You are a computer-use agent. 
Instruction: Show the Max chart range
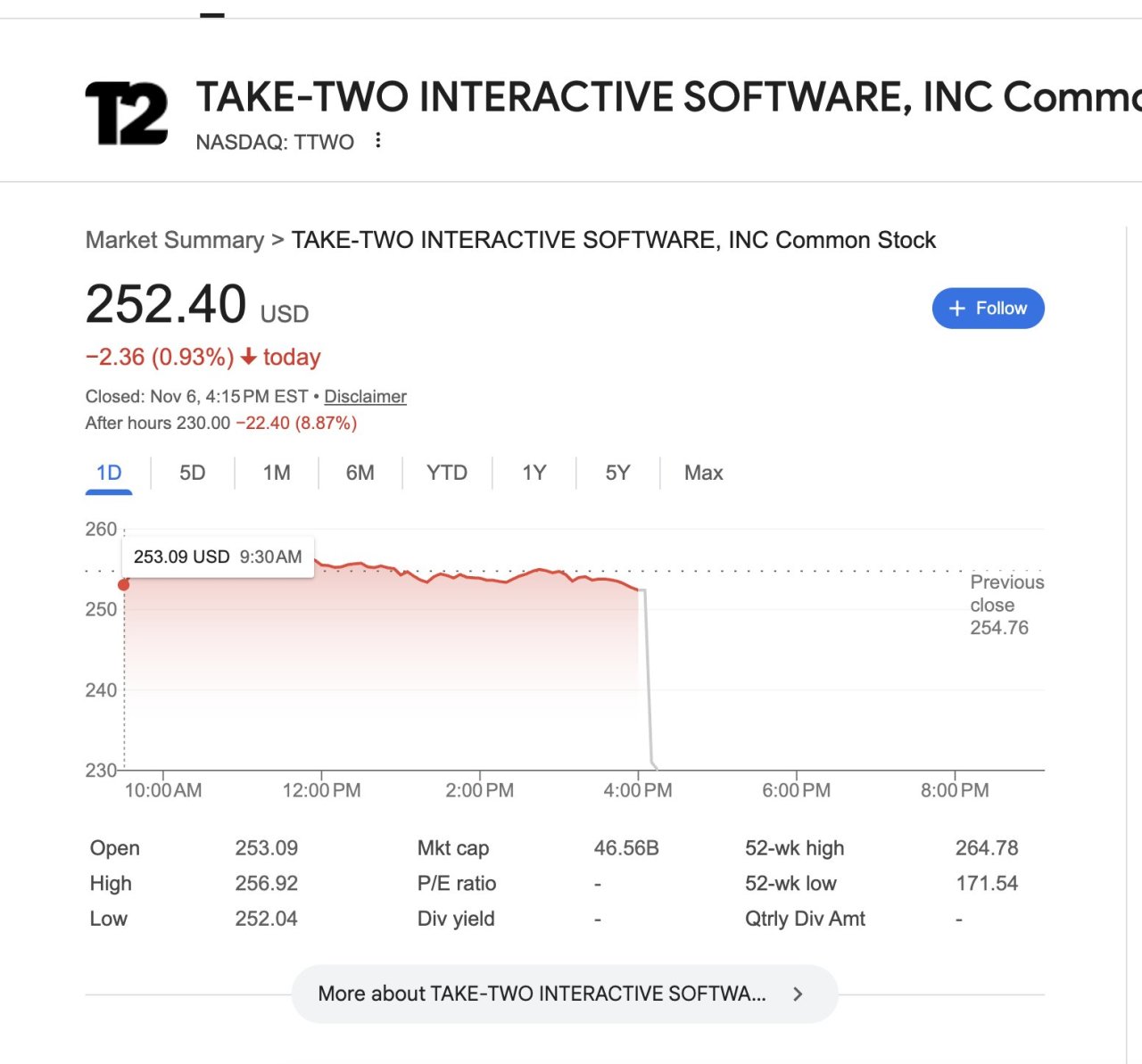tap(703, 473)
